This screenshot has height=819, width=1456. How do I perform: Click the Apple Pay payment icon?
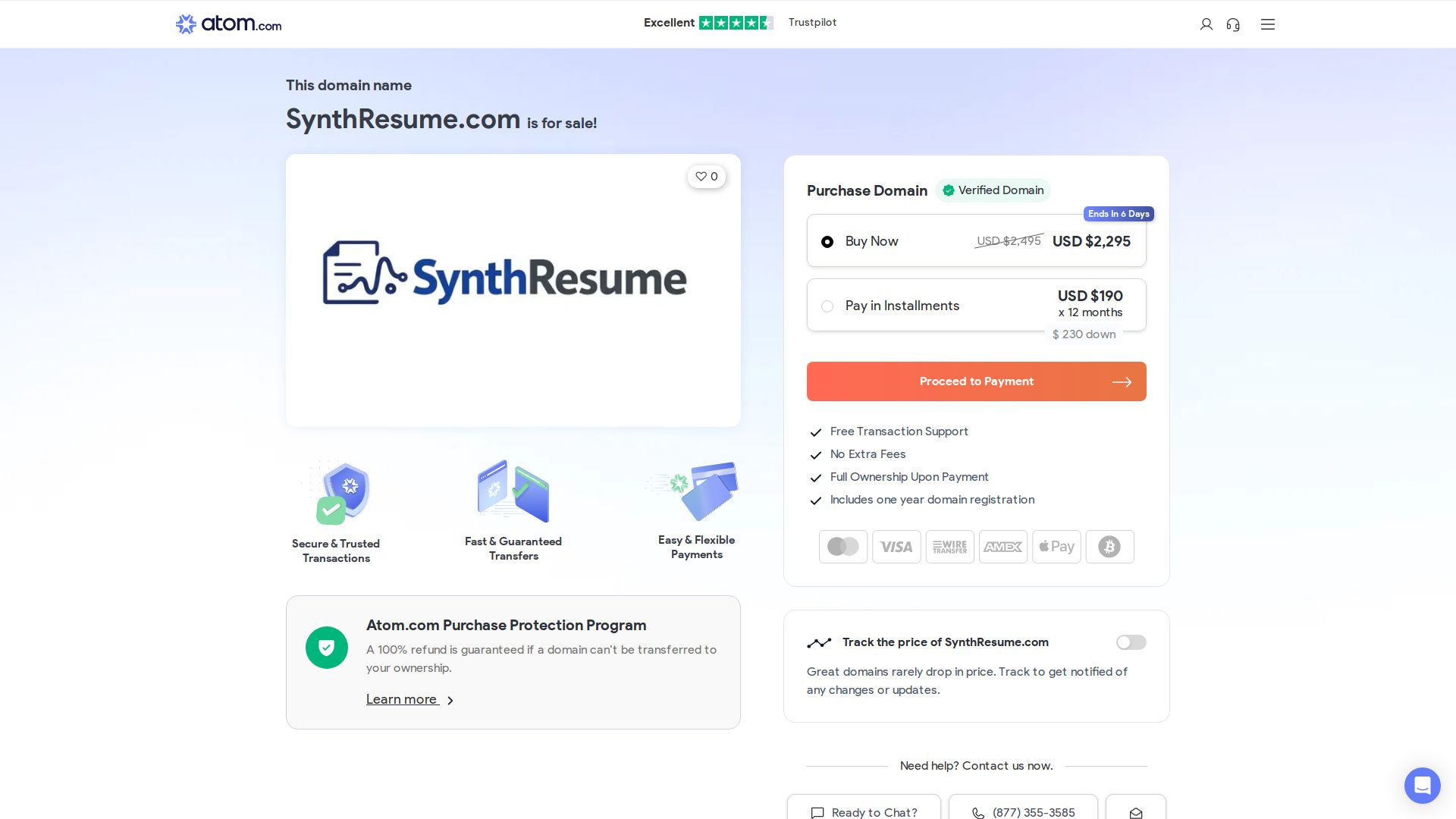(1056, 546)
